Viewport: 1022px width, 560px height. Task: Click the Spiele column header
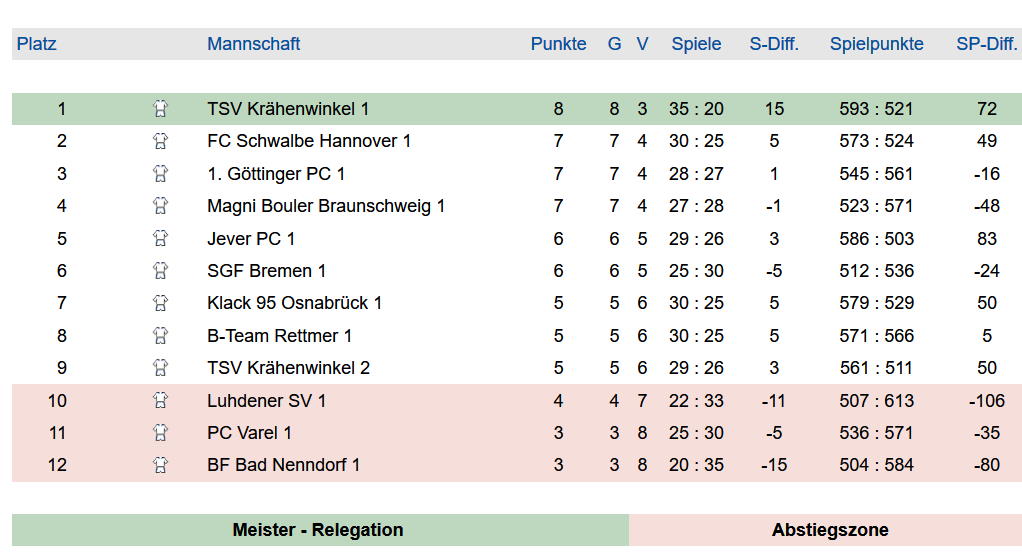[696, 44]
